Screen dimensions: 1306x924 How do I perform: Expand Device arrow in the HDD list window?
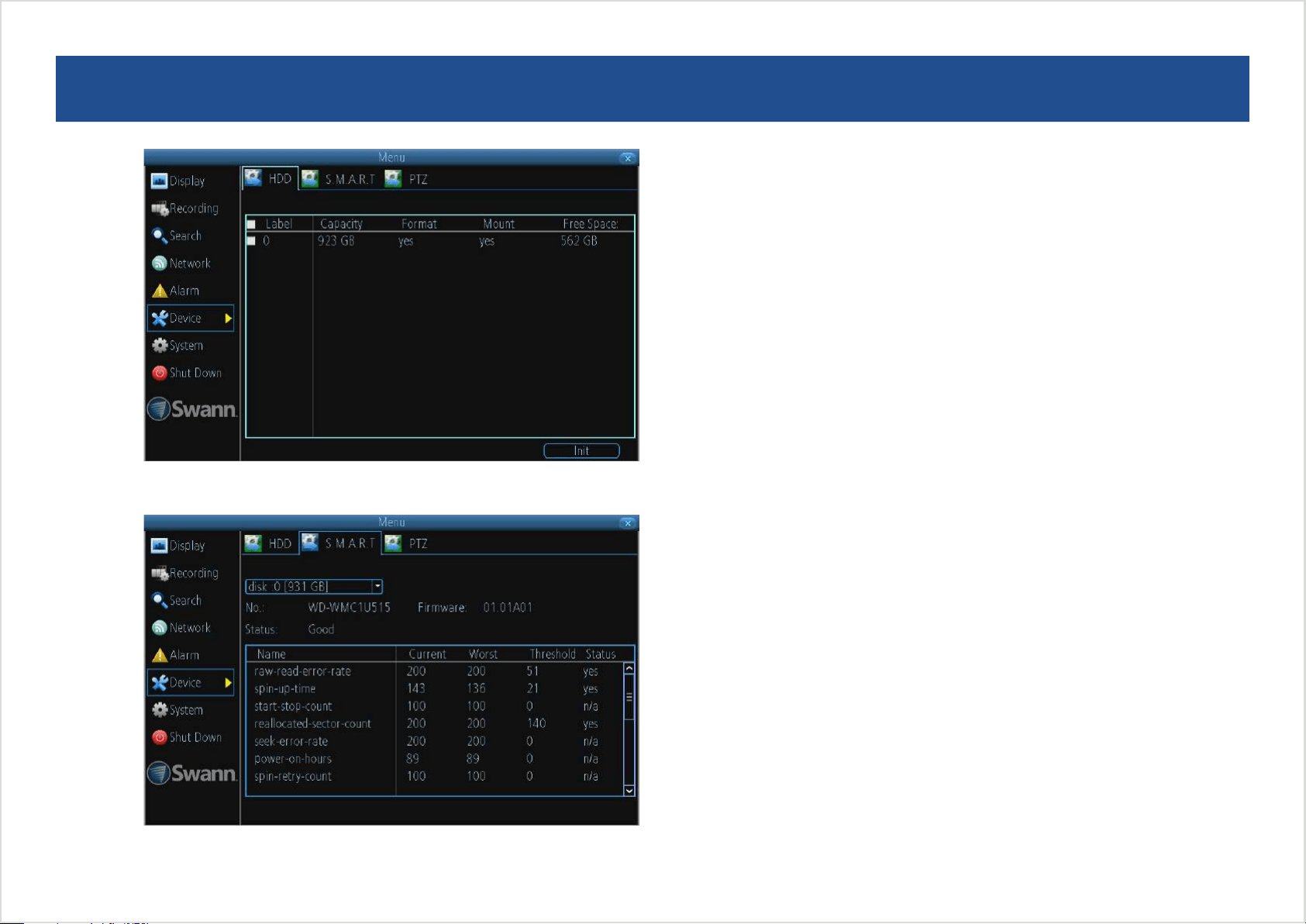pos(228,318)
